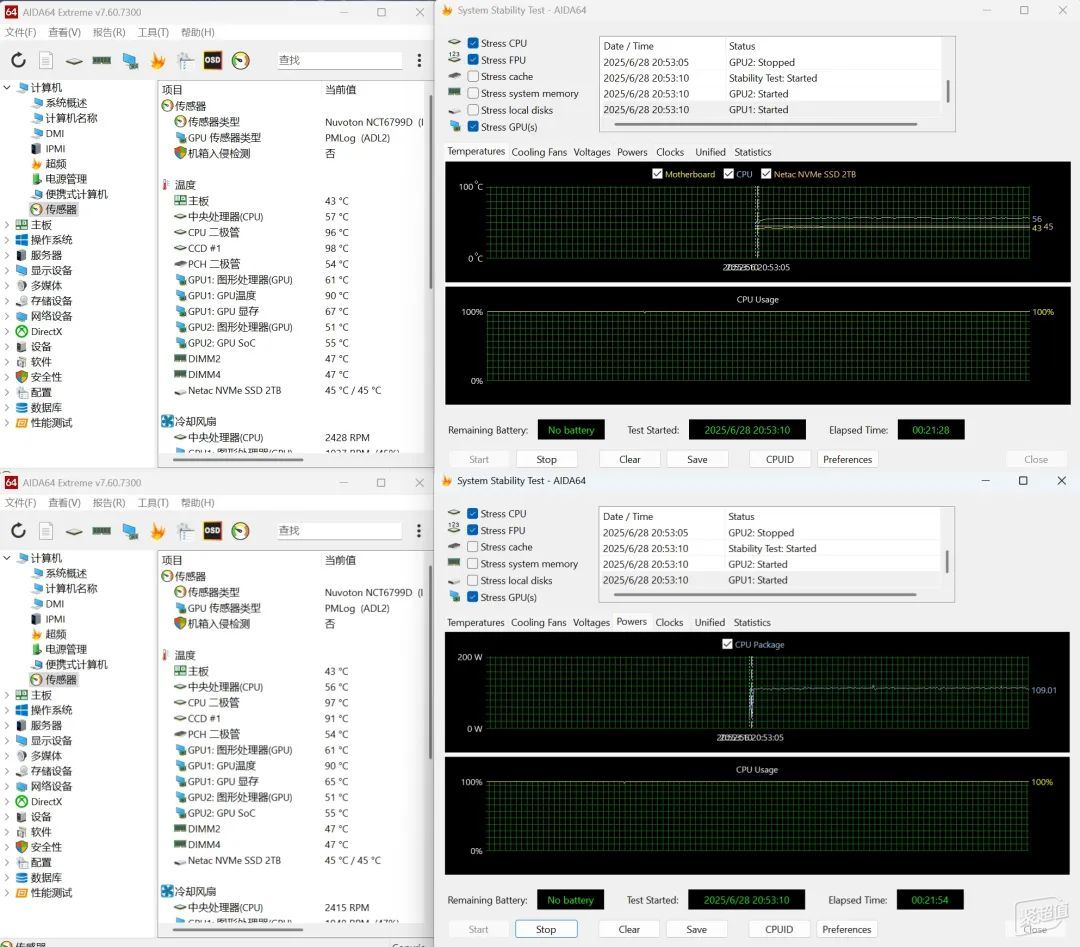The width and height of the screenshot is (1080, 947).
Task: Click Clear button in lower Stability Test window
Action: point(629,929)
